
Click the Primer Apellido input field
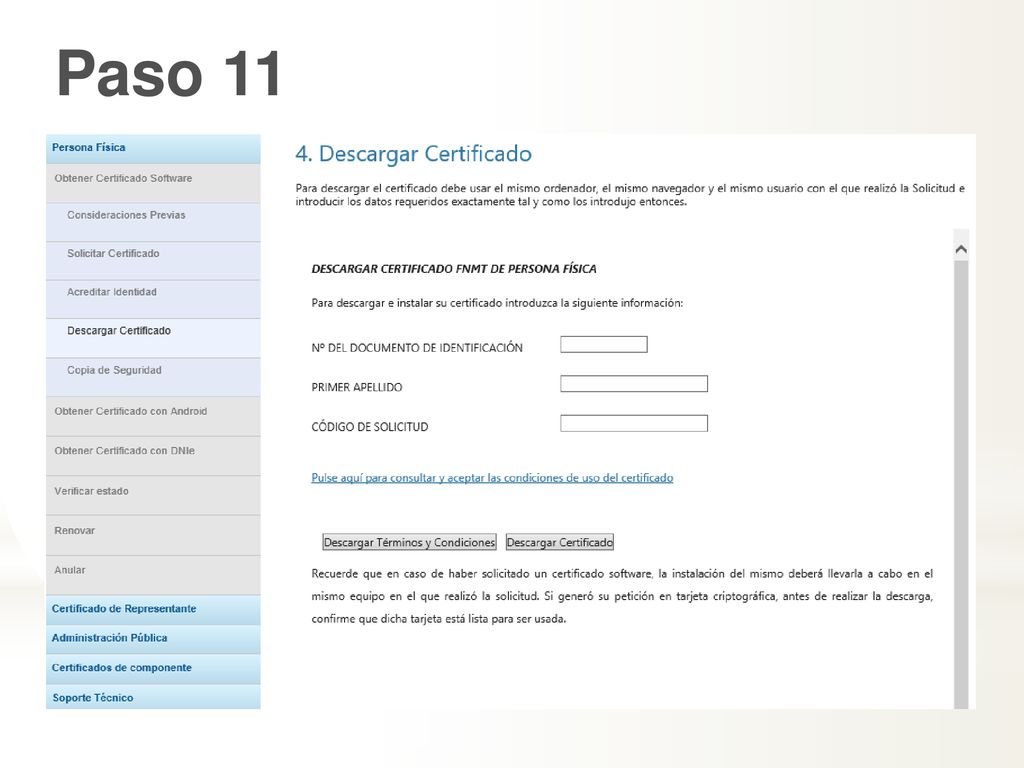(633, 384)
